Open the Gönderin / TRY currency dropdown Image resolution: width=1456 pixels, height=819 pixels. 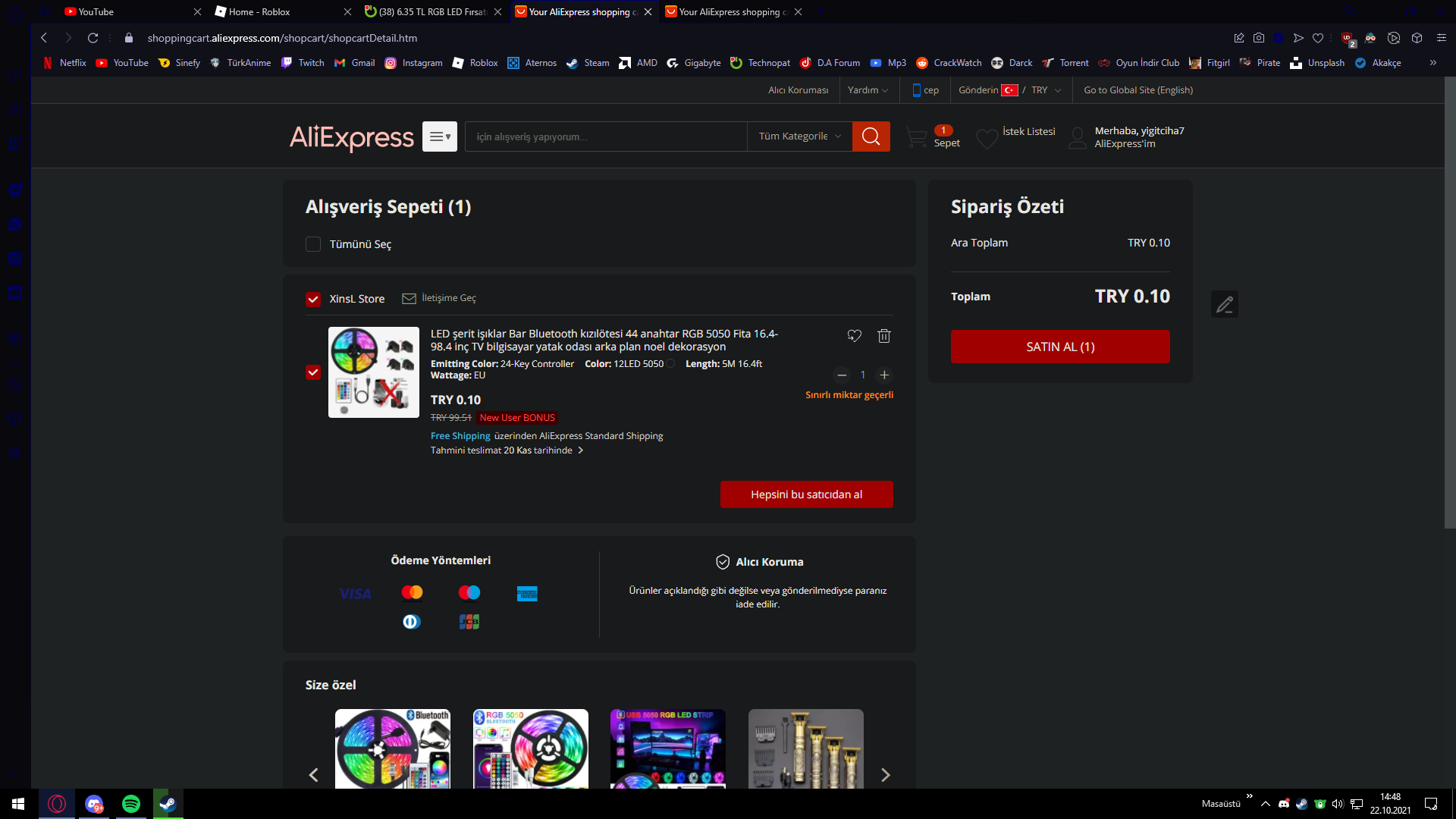pos(1009,90)
